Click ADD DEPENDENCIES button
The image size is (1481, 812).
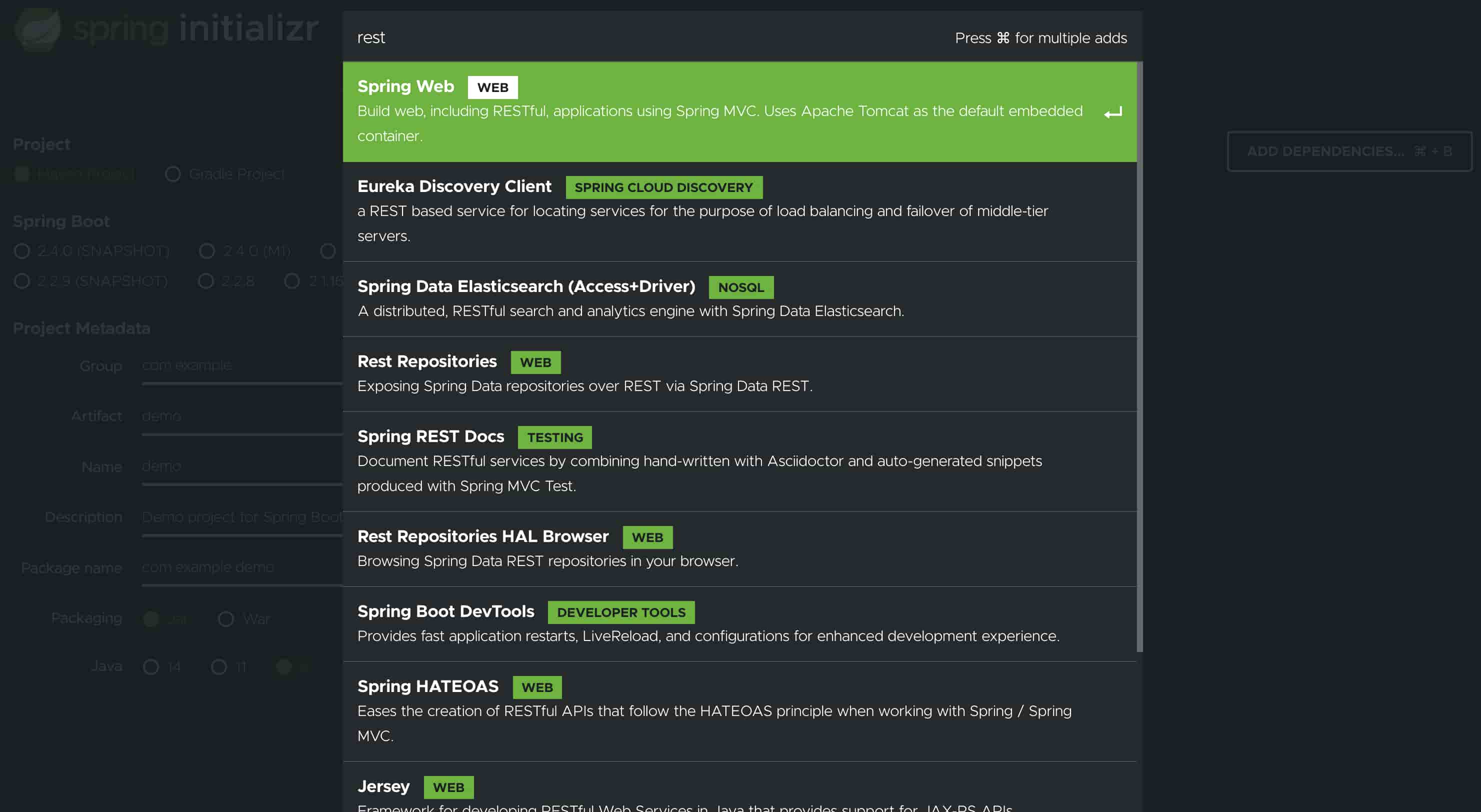(1350, 151)
